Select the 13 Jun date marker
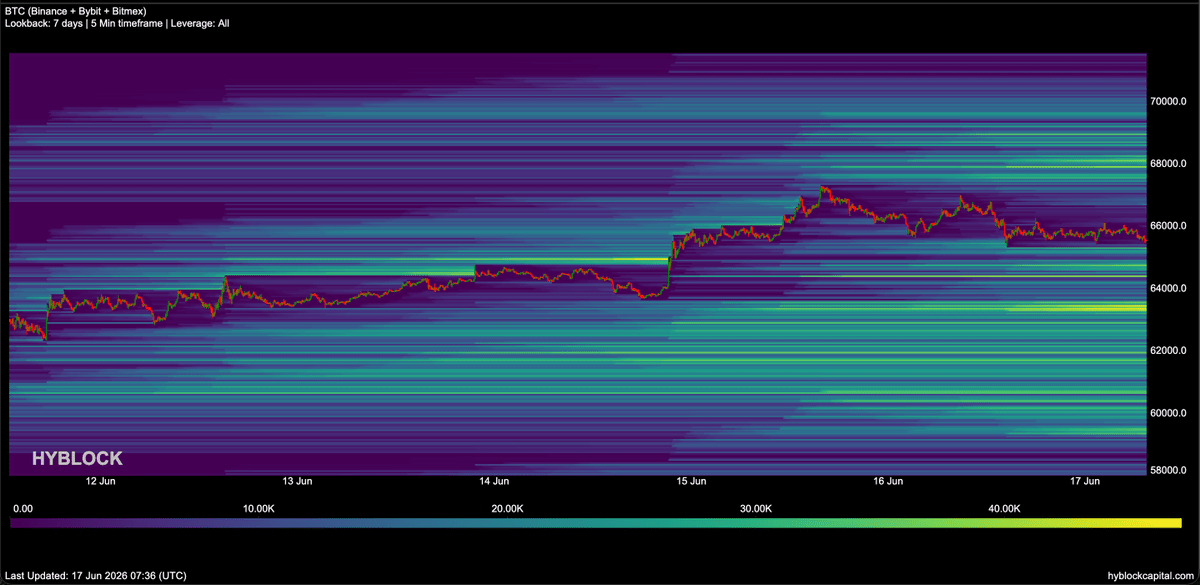 (x=296, y=482)
